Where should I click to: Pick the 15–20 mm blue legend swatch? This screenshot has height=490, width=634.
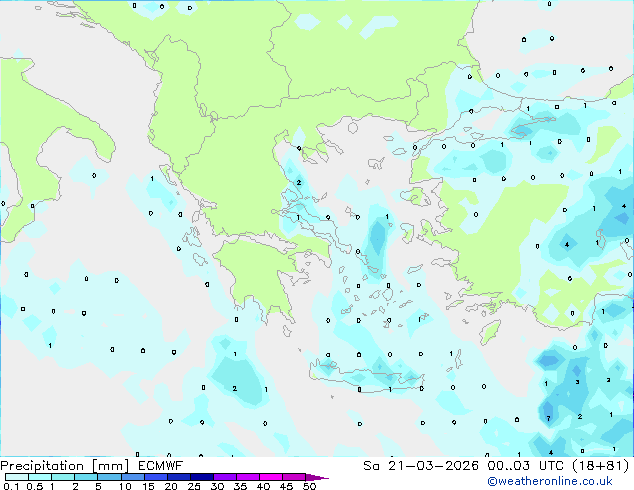(155, 477)
